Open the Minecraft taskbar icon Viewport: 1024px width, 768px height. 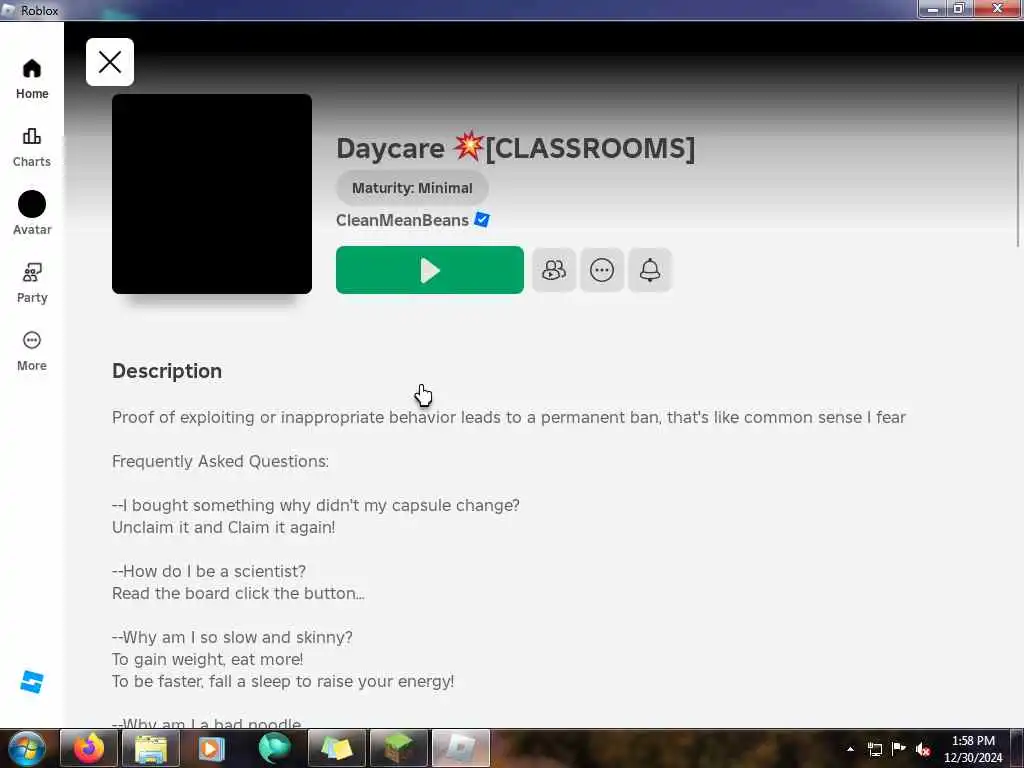point(398,748)
